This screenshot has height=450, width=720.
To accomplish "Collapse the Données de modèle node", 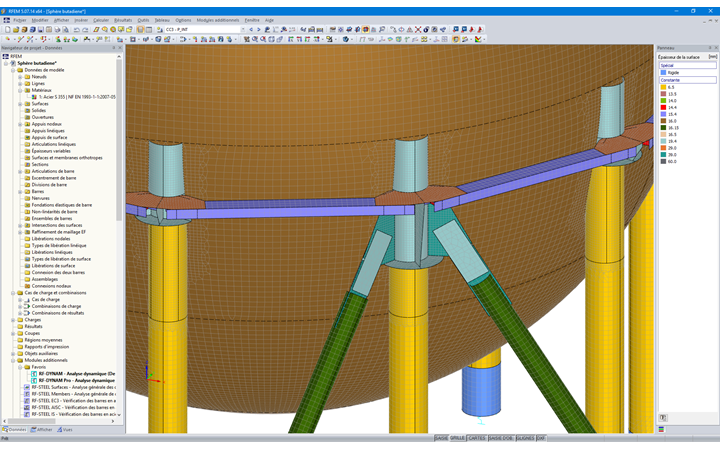I will (13, 70).
